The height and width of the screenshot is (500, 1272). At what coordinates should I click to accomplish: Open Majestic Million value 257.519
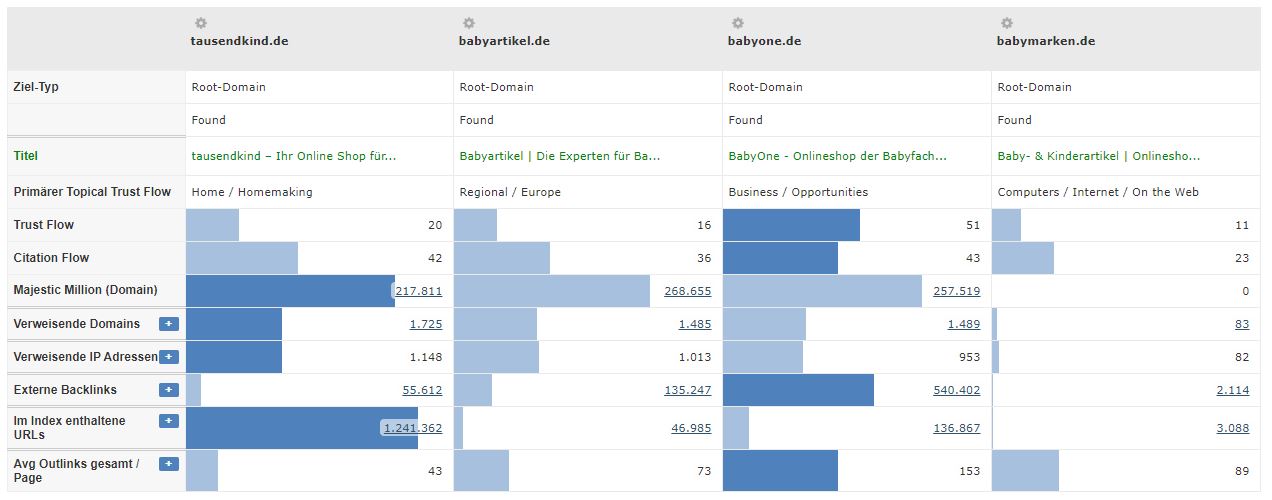[x=957, y=291]
